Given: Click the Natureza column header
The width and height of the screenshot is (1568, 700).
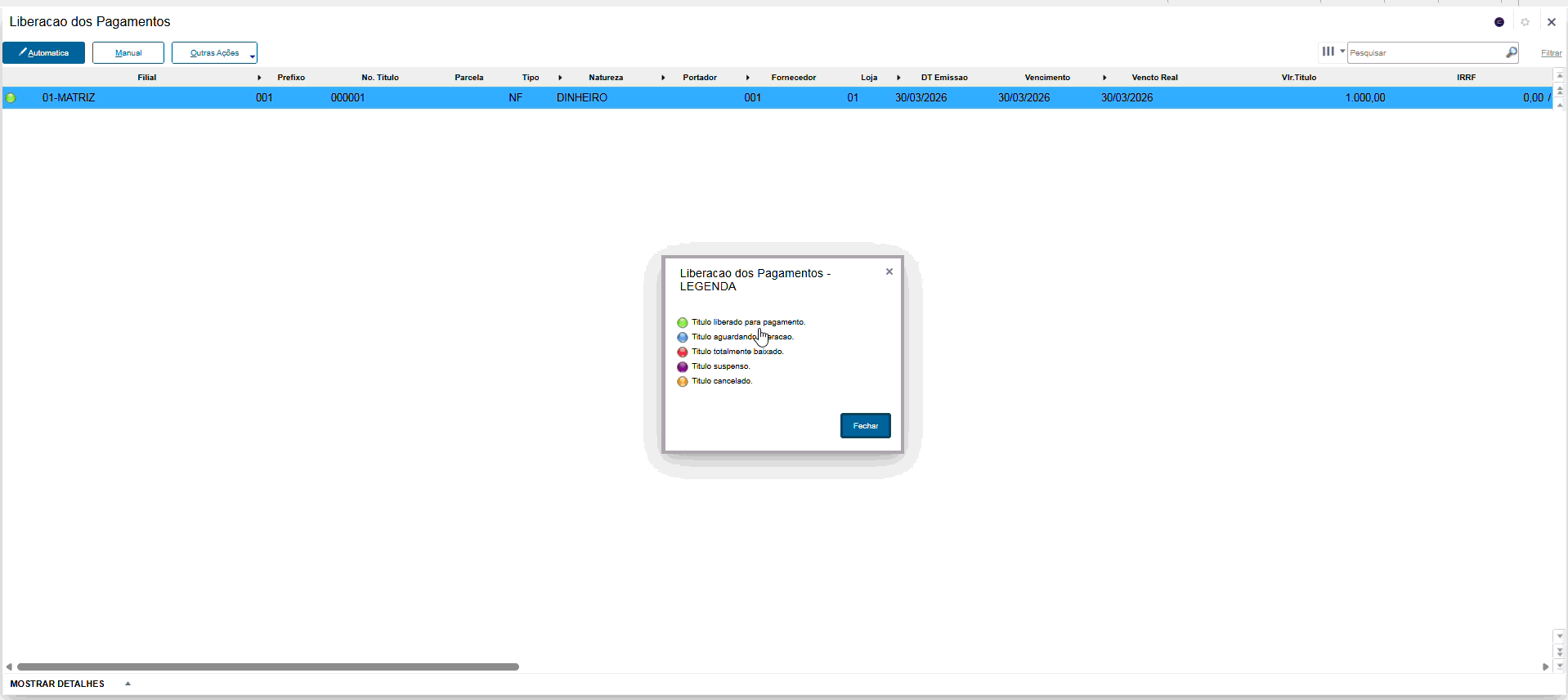Looking at the screenshot, I should [x=606, y=77].
